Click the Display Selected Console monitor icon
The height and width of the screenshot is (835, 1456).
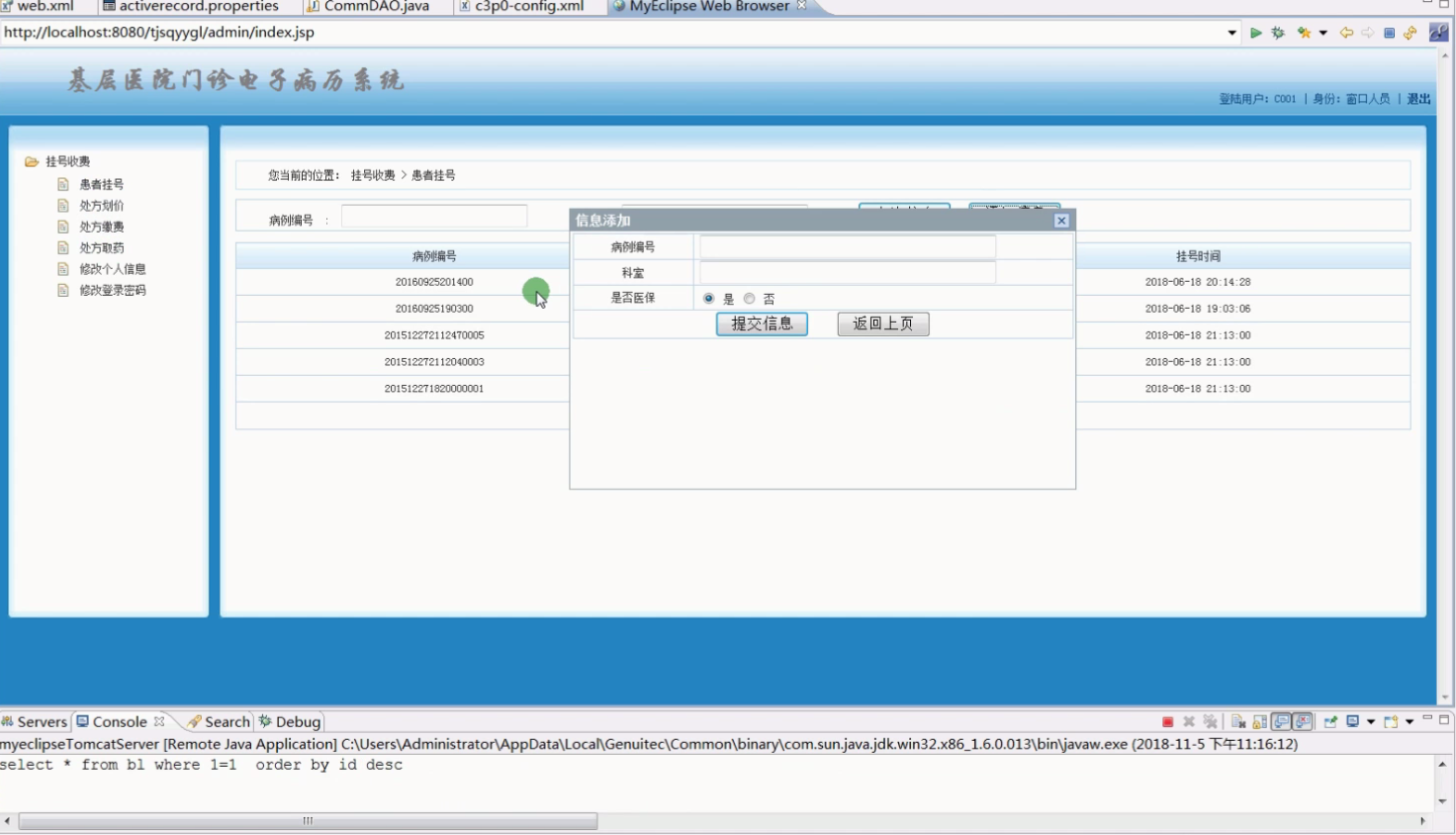click(x=1353, y=722)
